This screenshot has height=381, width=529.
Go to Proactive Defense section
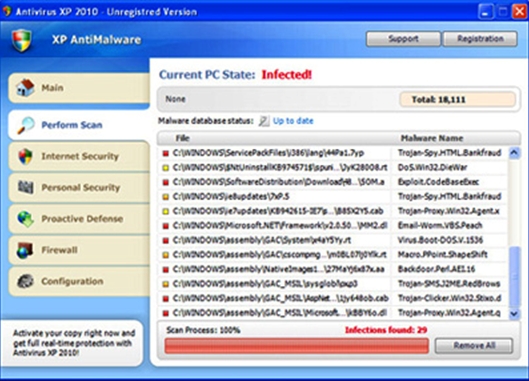coord(79,219)
